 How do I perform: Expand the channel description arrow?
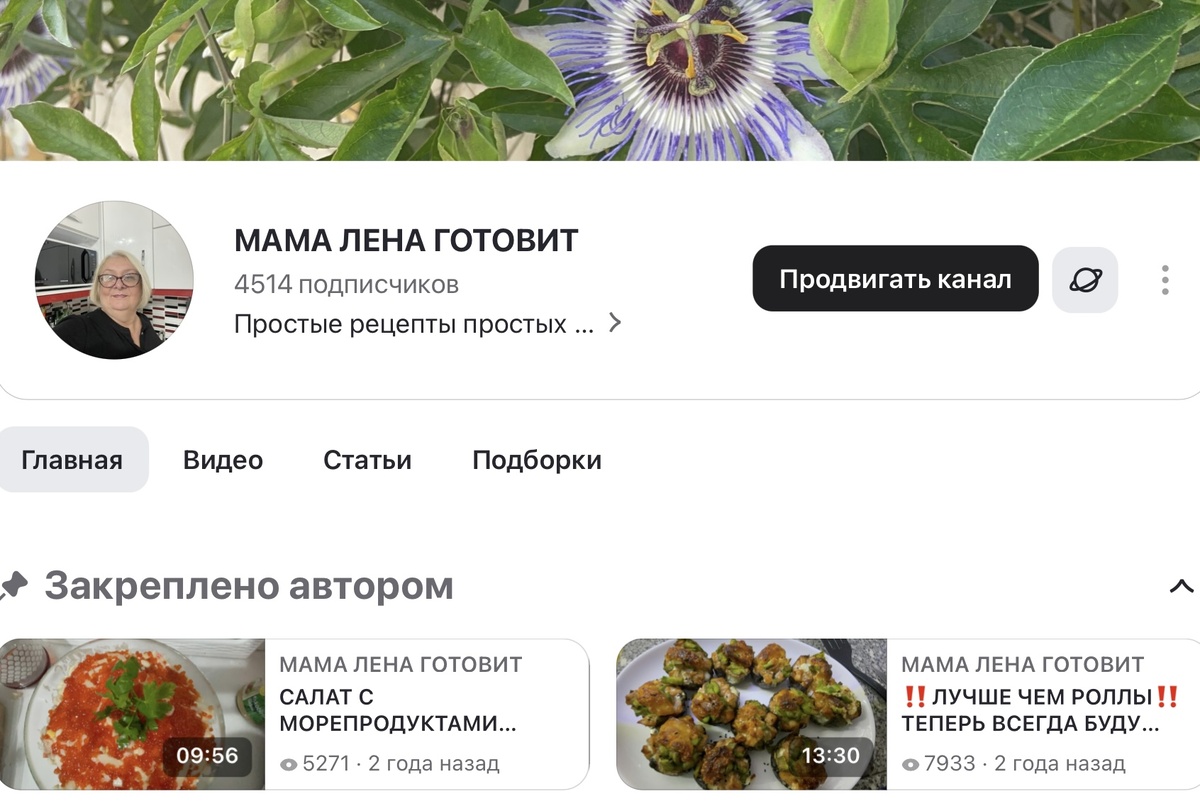click(615, 323)
